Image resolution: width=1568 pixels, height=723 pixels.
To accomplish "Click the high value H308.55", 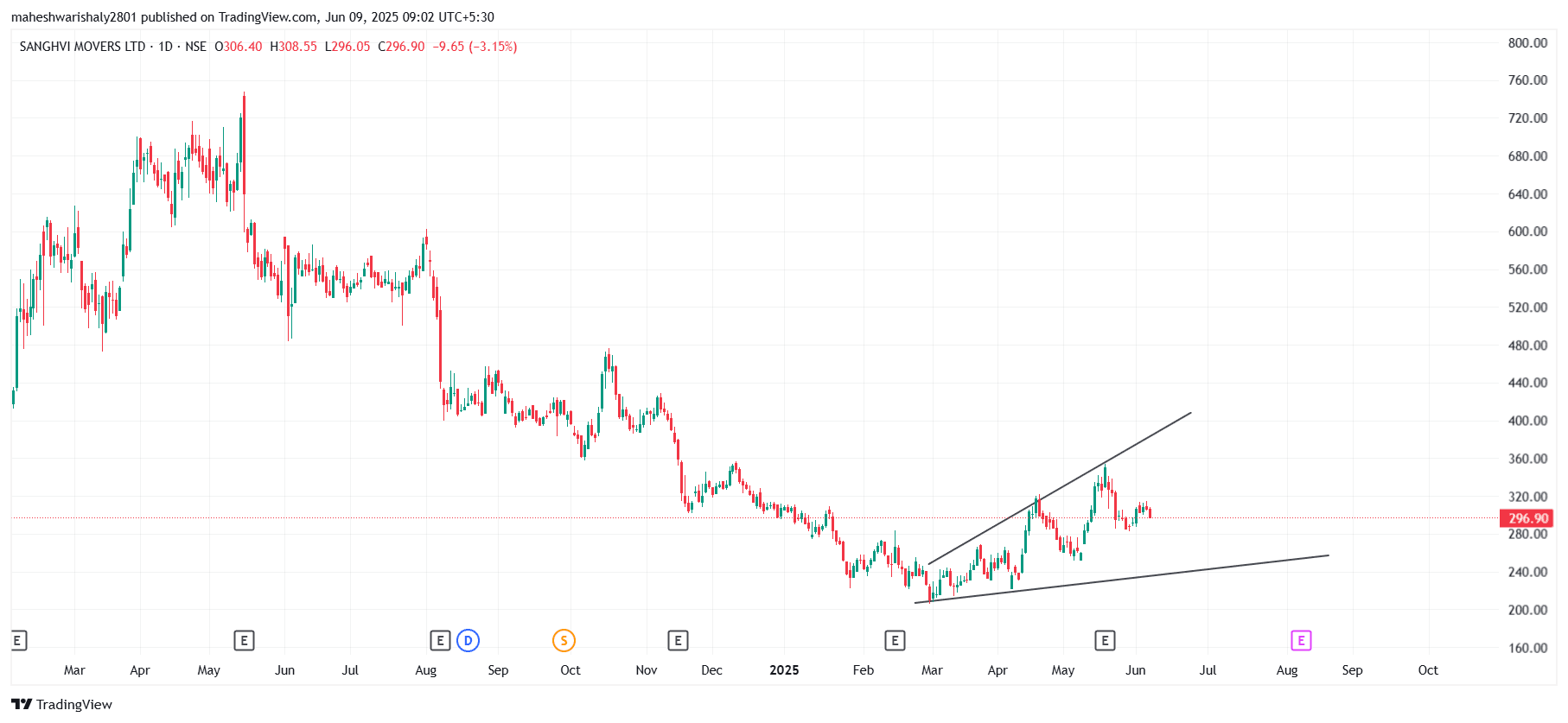I will (293, 47).
